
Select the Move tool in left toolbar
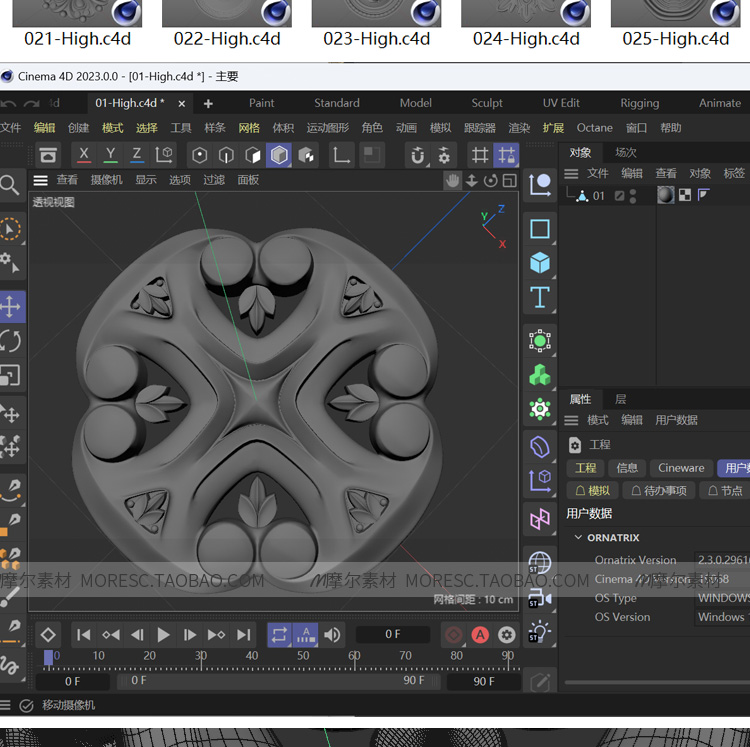point(11,306)
